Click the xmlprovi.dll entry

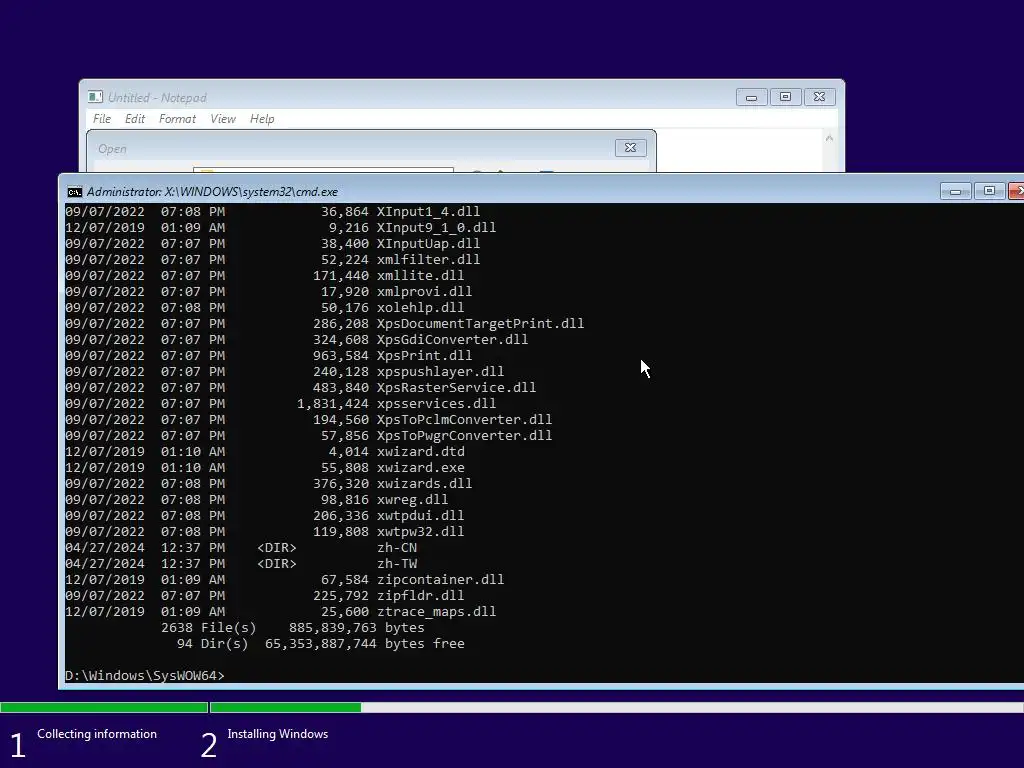point(424,291)
